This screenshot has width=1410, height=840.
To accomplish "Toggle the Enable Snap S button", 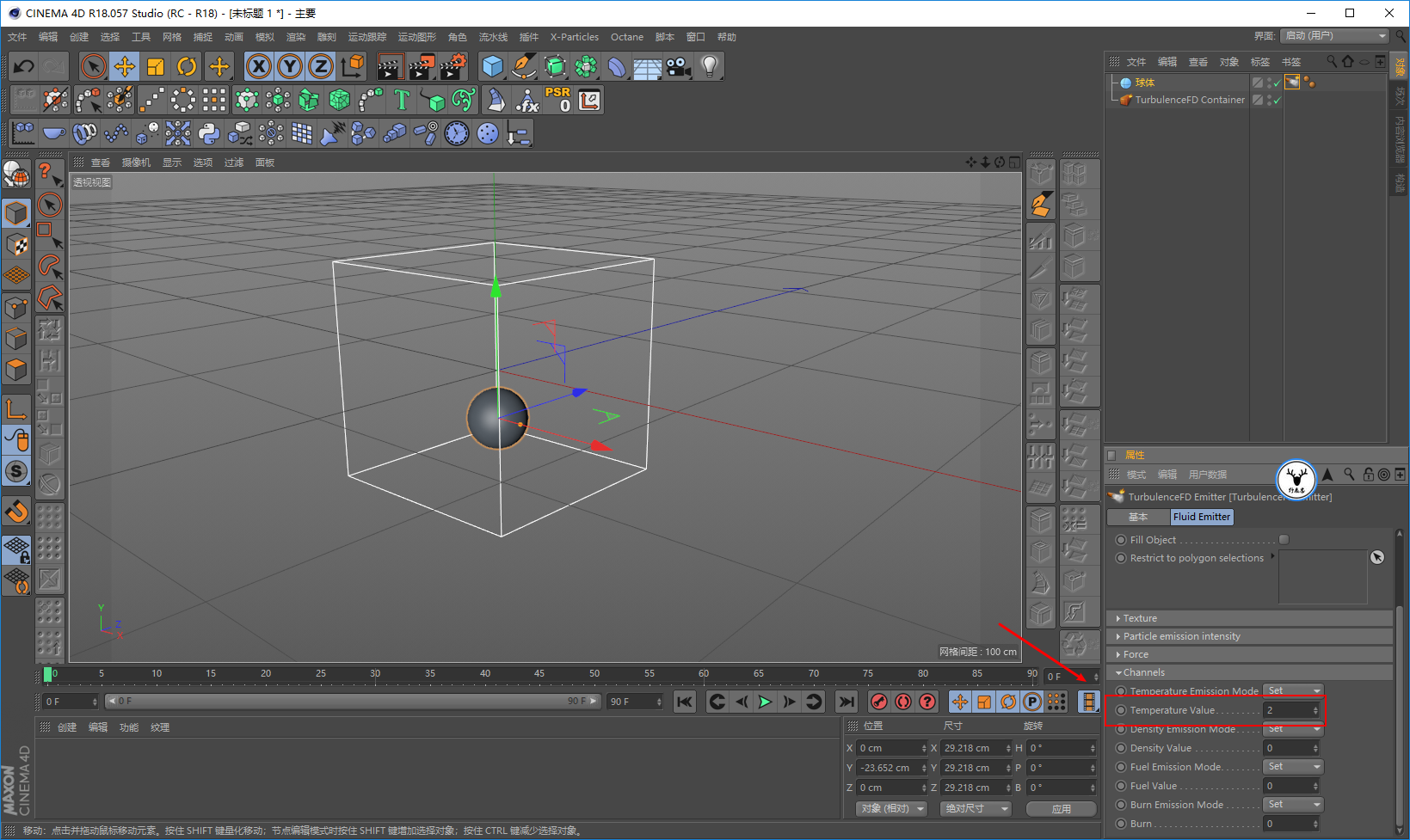I will pyautogui.click(x=16, y=471).
